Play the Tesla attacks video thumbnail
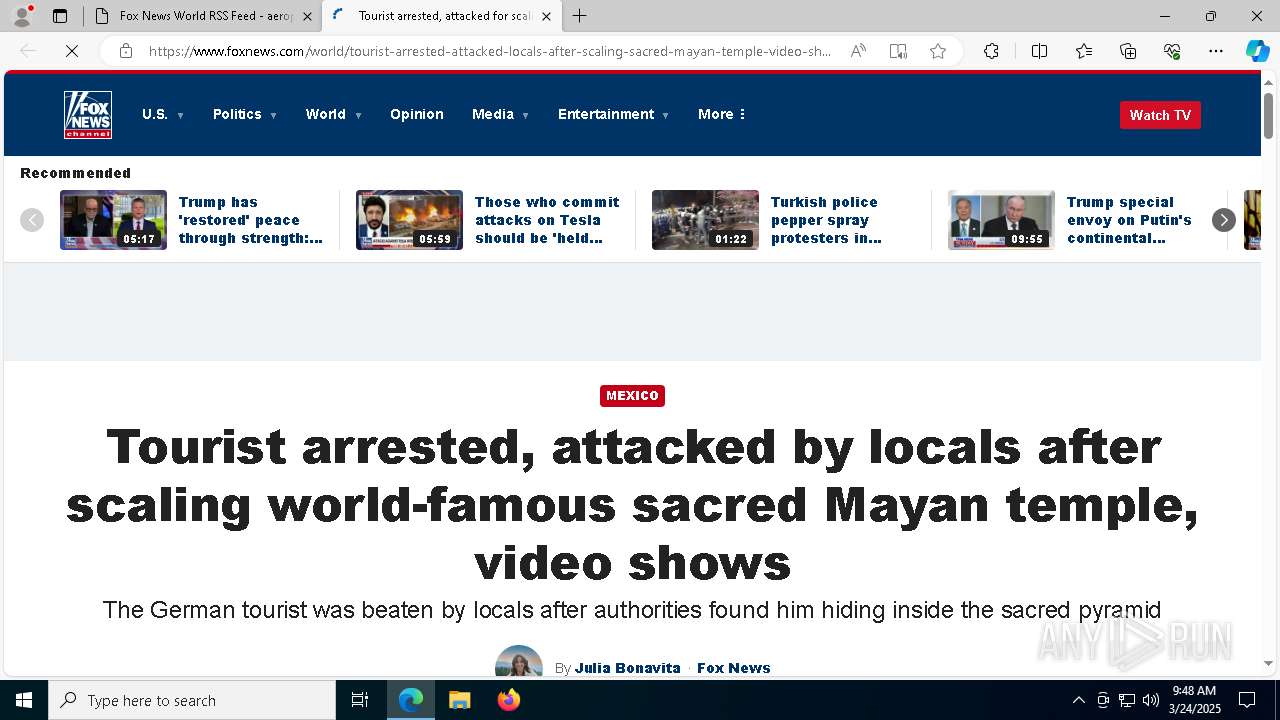This screenshot has width=1280, height=720. (x=409, y=220)
